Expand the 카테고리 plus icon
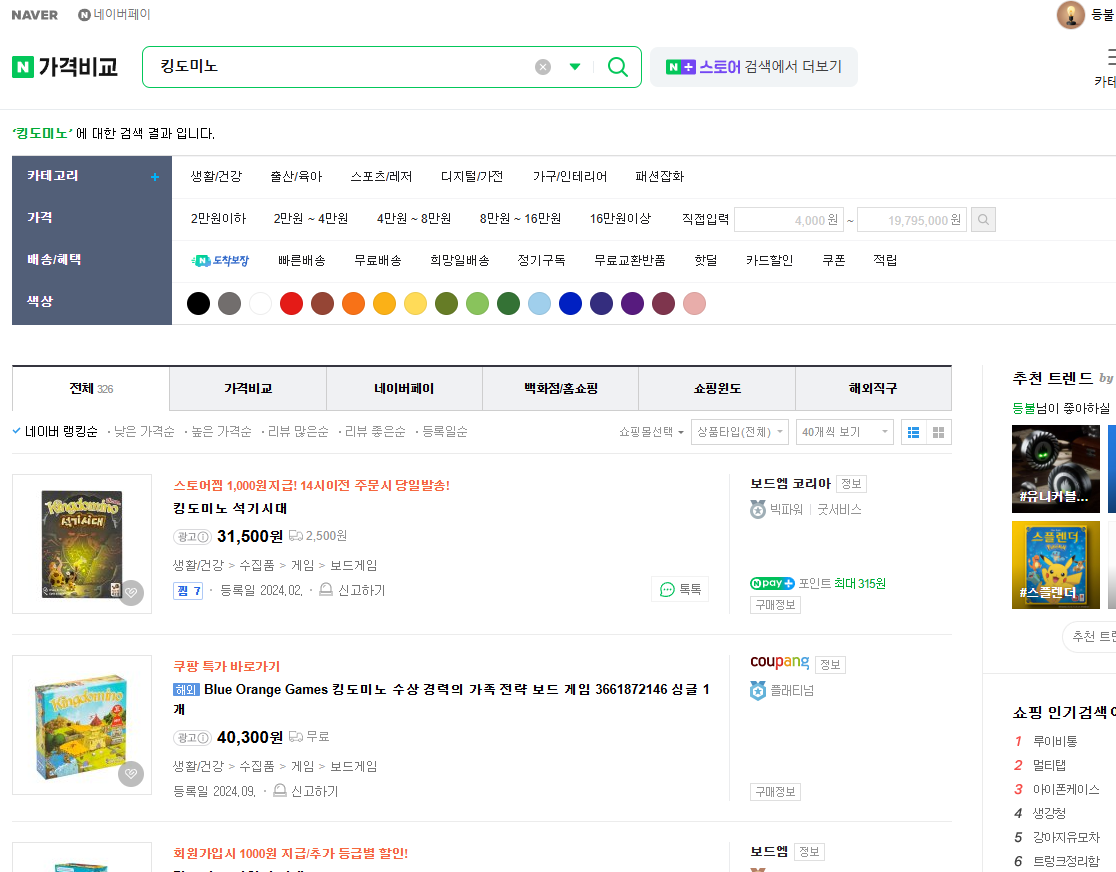 tap(154, 177)
